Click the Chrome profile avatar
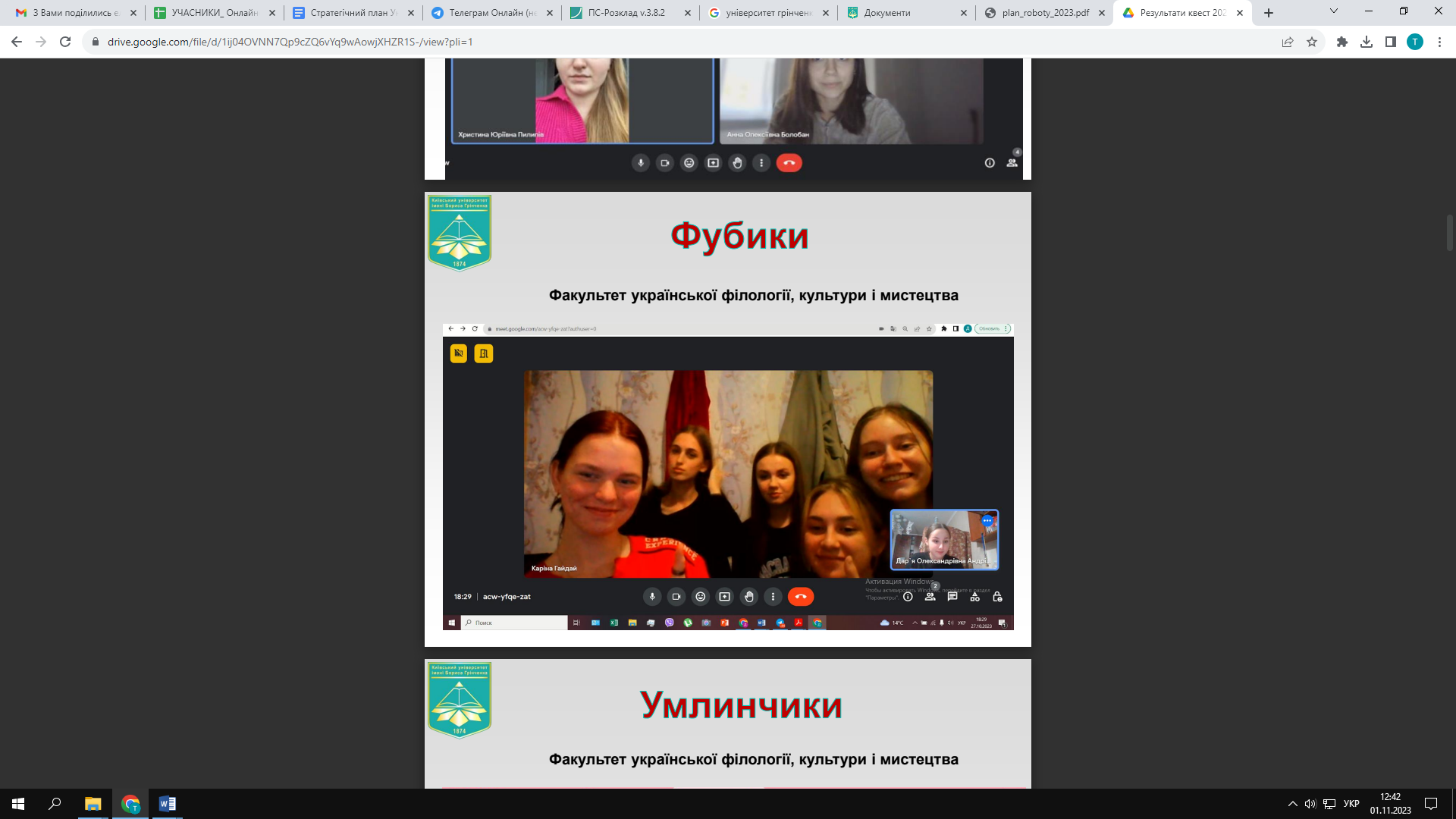Viewport: 1456px width, 819px height. pos(1415,42)
